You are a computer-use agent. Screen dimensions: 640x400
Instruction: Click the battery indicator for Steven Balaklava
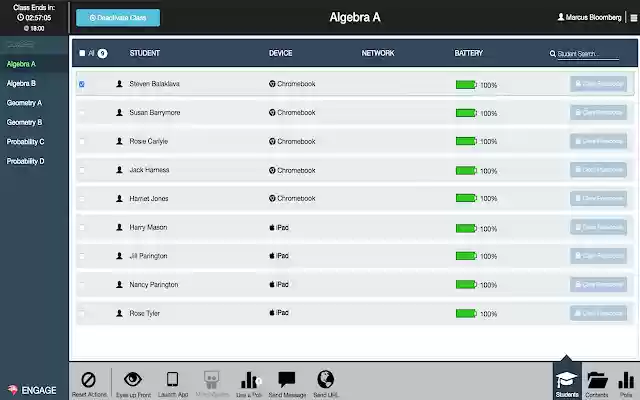[x=466, y=84]
